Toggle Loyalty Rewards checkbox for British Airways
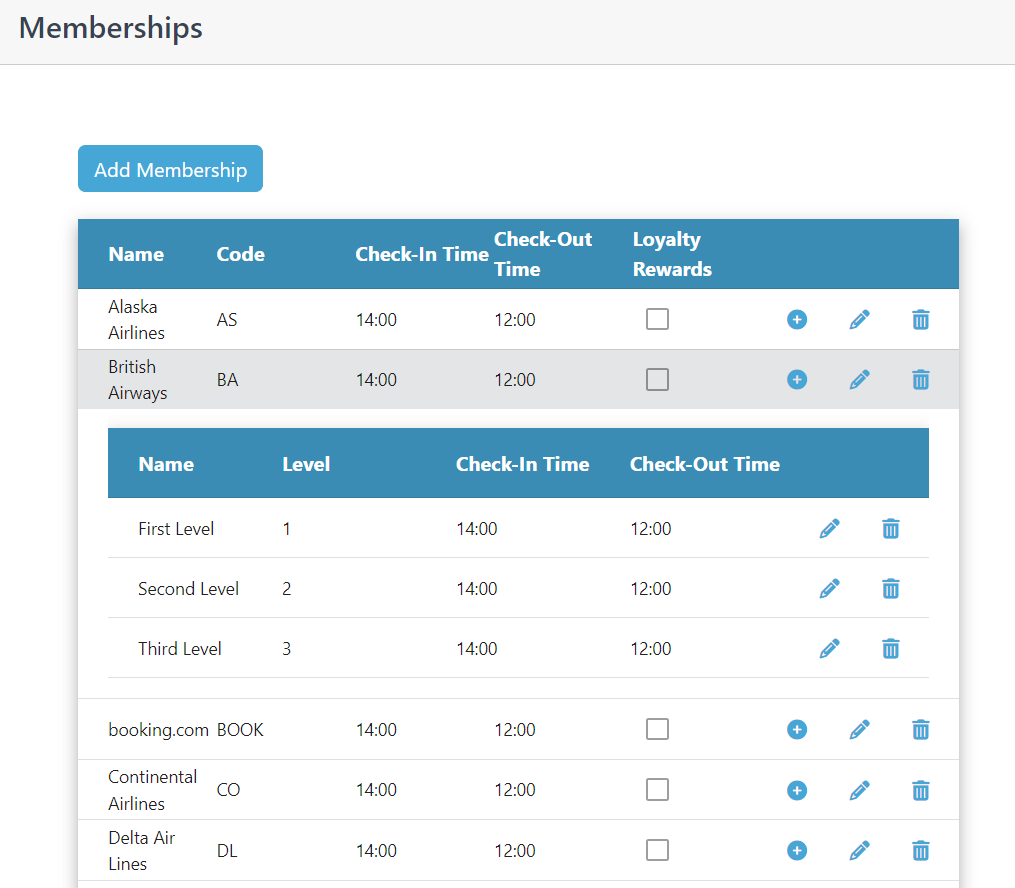 click(657, 380)
